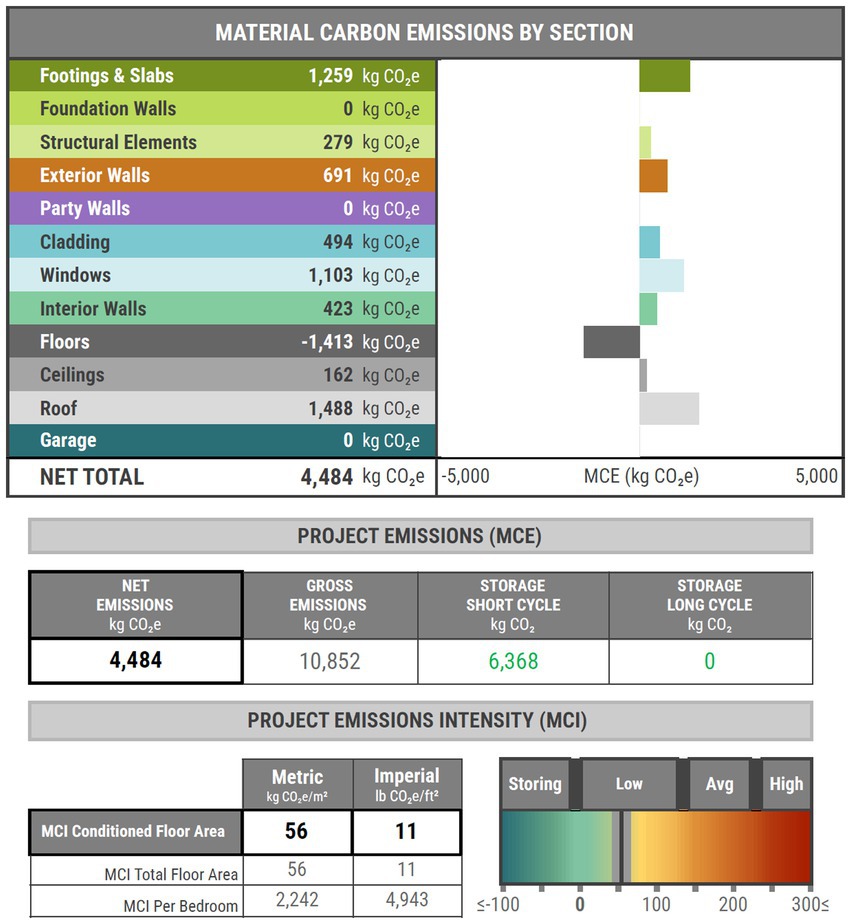
Task: Click the Footings & Slabs section label
Action: click(107, 76)
